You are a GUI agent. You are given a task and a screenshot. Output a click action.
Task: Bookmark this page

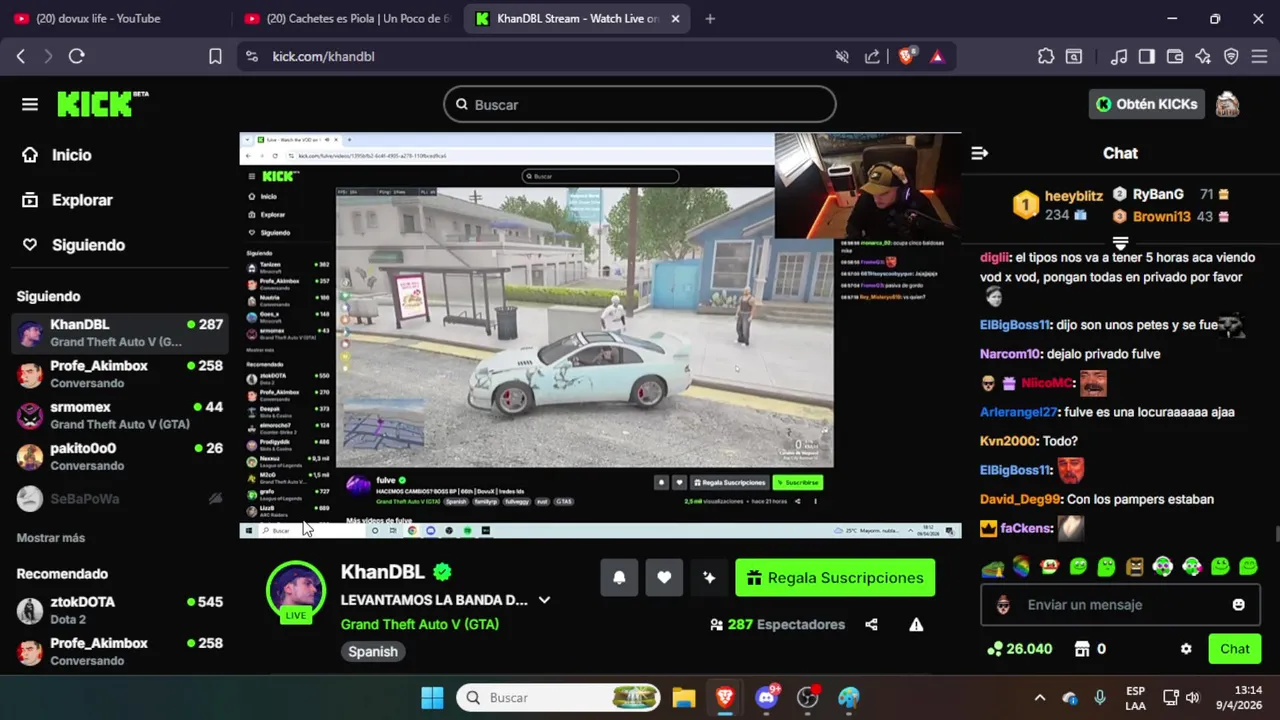coord(215,57)
